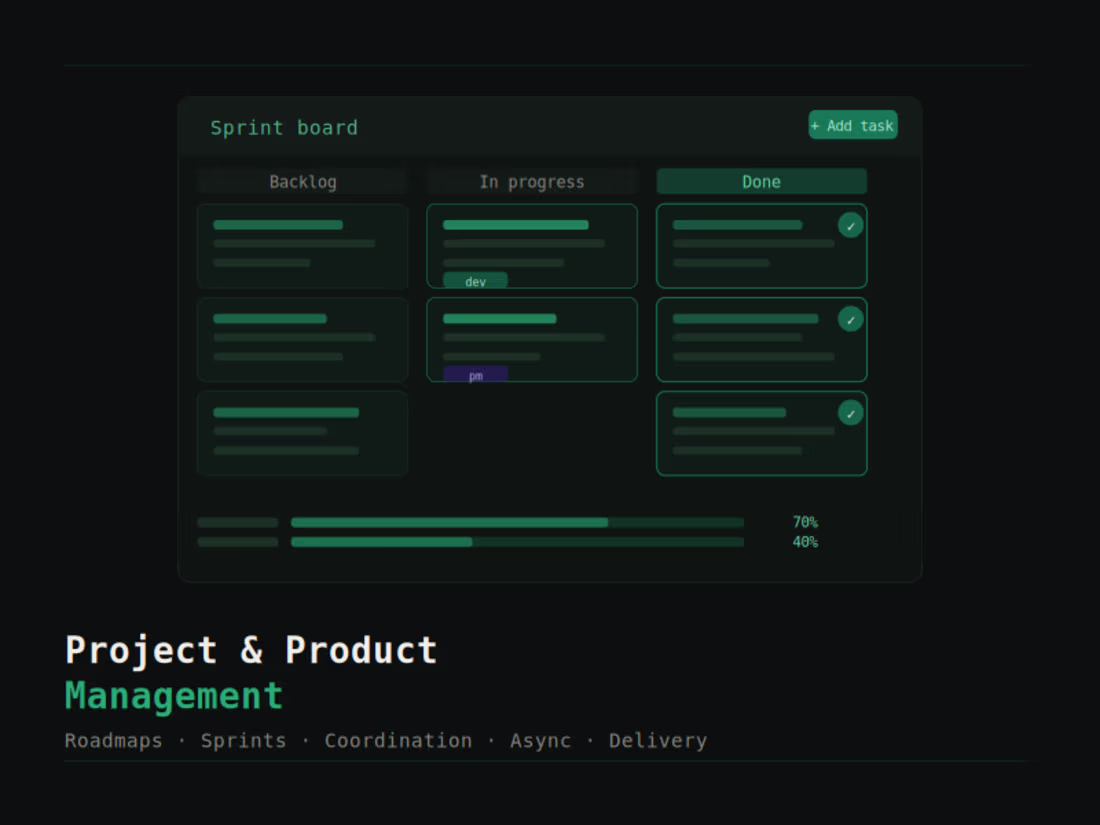Switch to the Sprints section in the footer

(243, 740)
